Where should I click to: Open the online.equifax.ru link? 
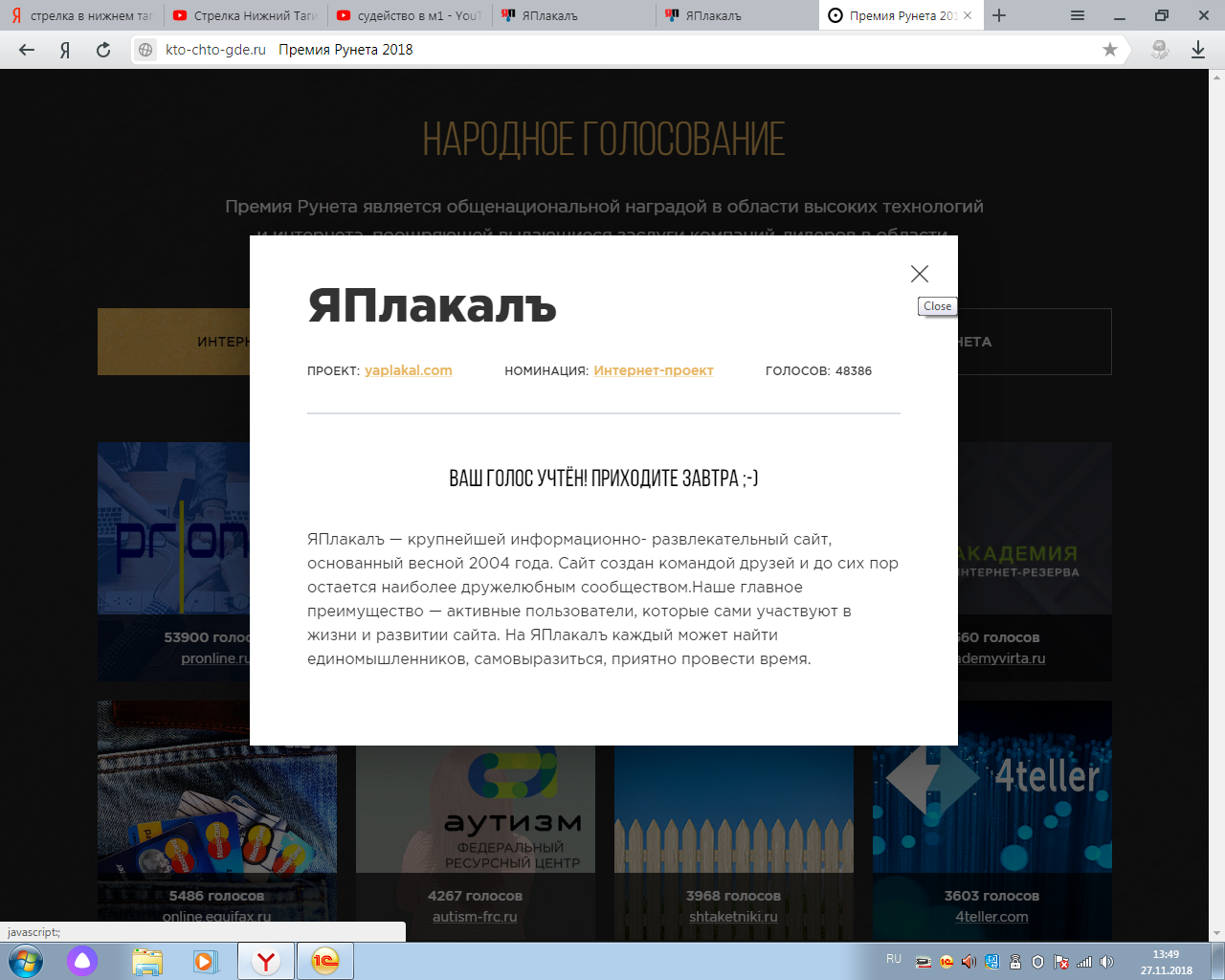[216, 917]
